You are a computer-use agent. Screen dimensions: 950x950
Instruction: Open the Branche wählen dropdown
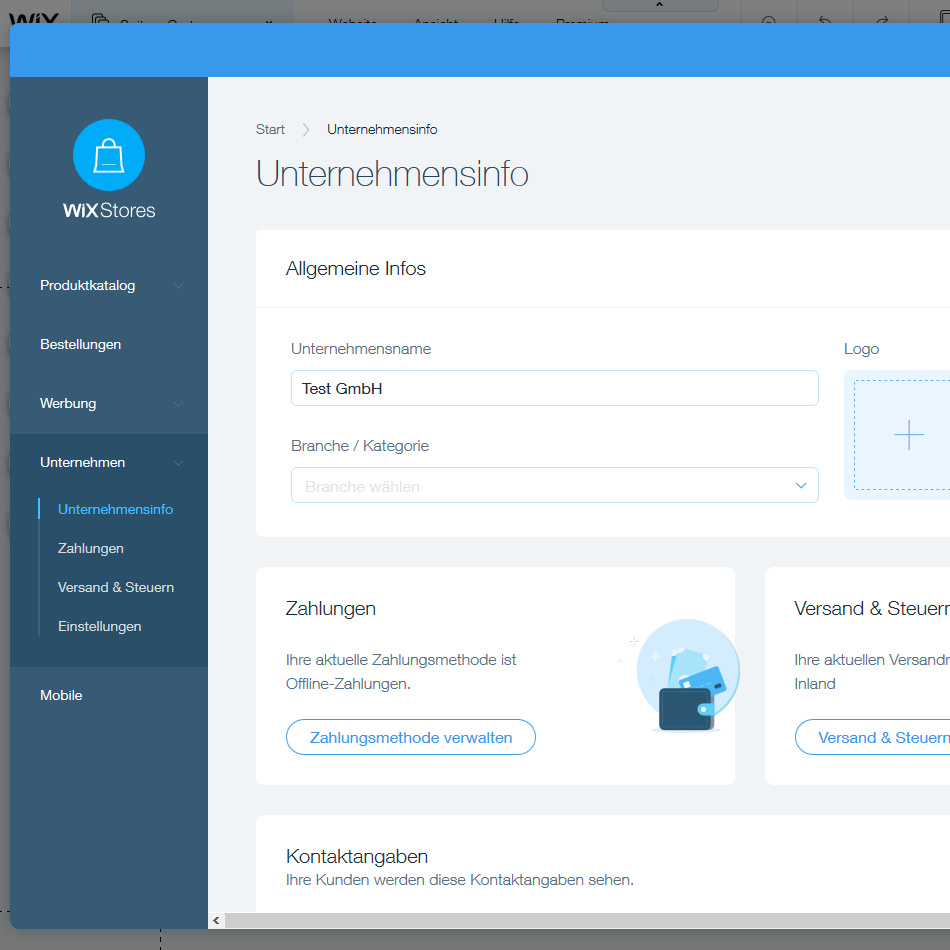[x=554, y=486]
